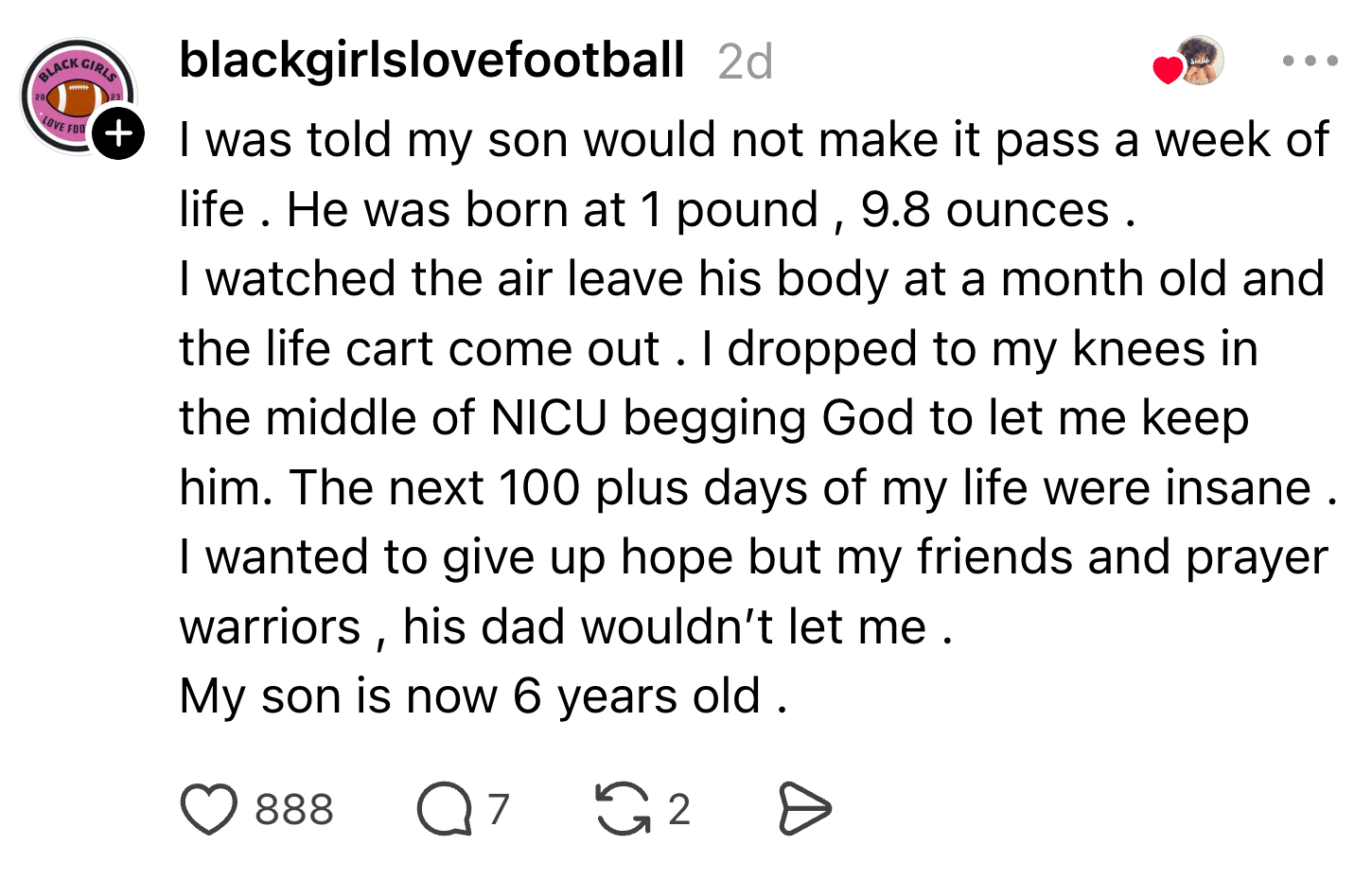Open the blackgirlslovefootball profile picture
This screenshot has height=880, width=1372.
(x=79, y=96)
